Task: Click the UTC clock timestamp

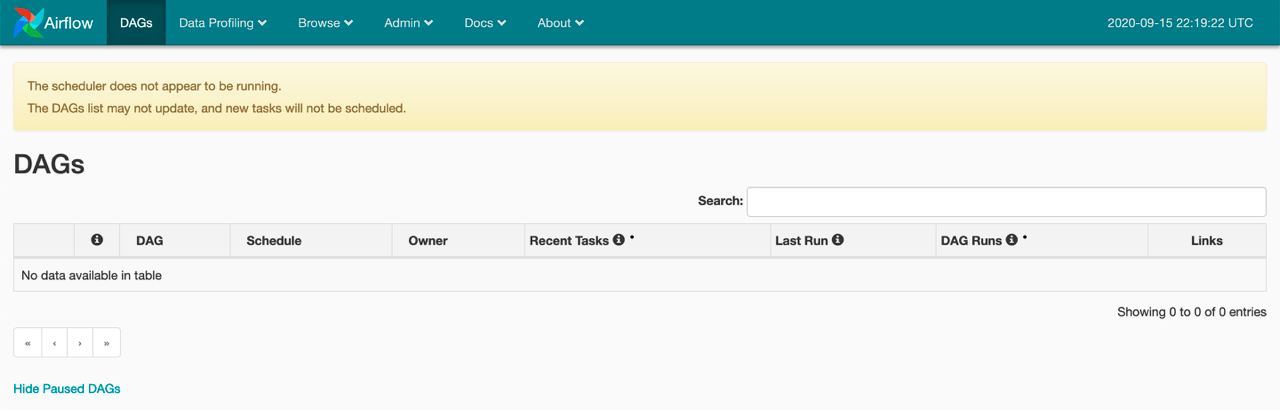Action: 1180,23
